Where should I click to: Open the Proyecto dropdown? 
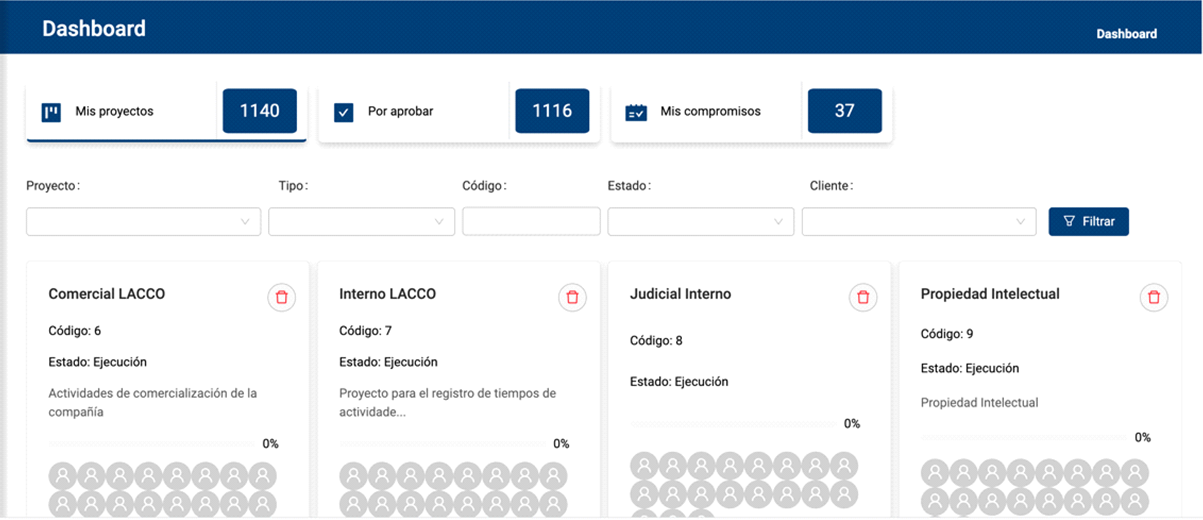pos(143,222)
